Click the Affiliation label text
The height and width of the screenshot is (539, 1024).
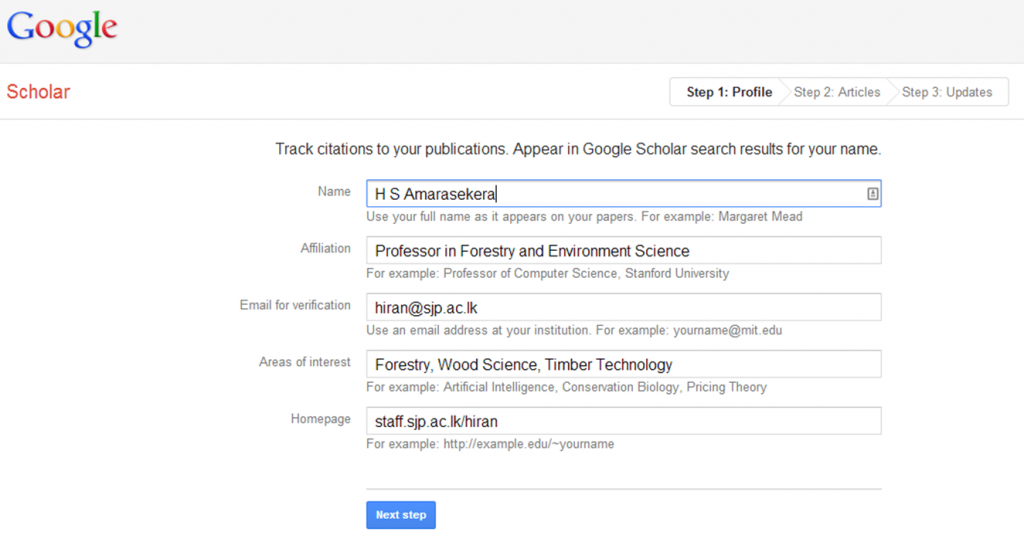click(325, 248)
